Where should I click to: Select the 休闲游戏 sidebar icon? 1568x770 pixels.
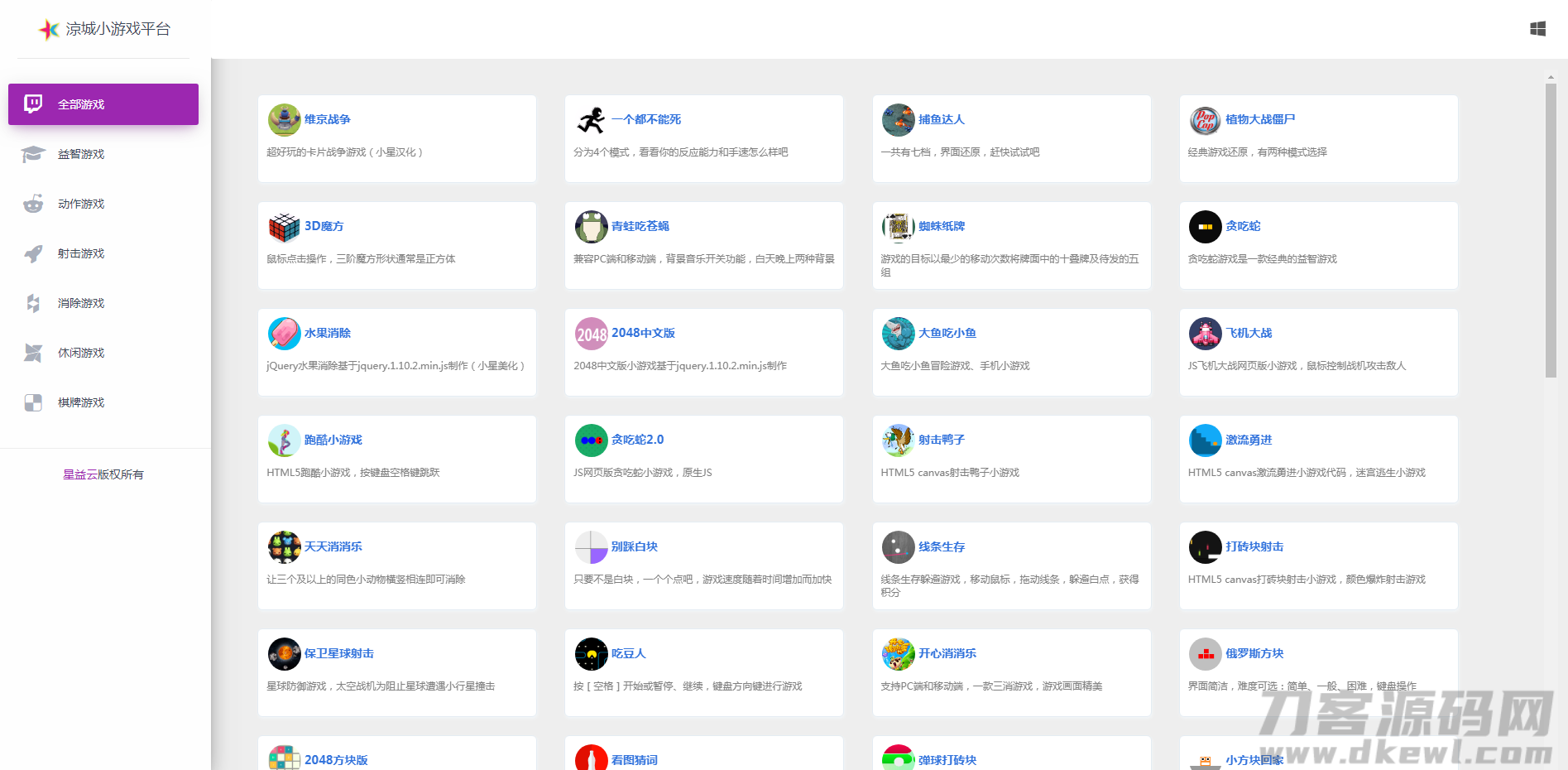32,353
